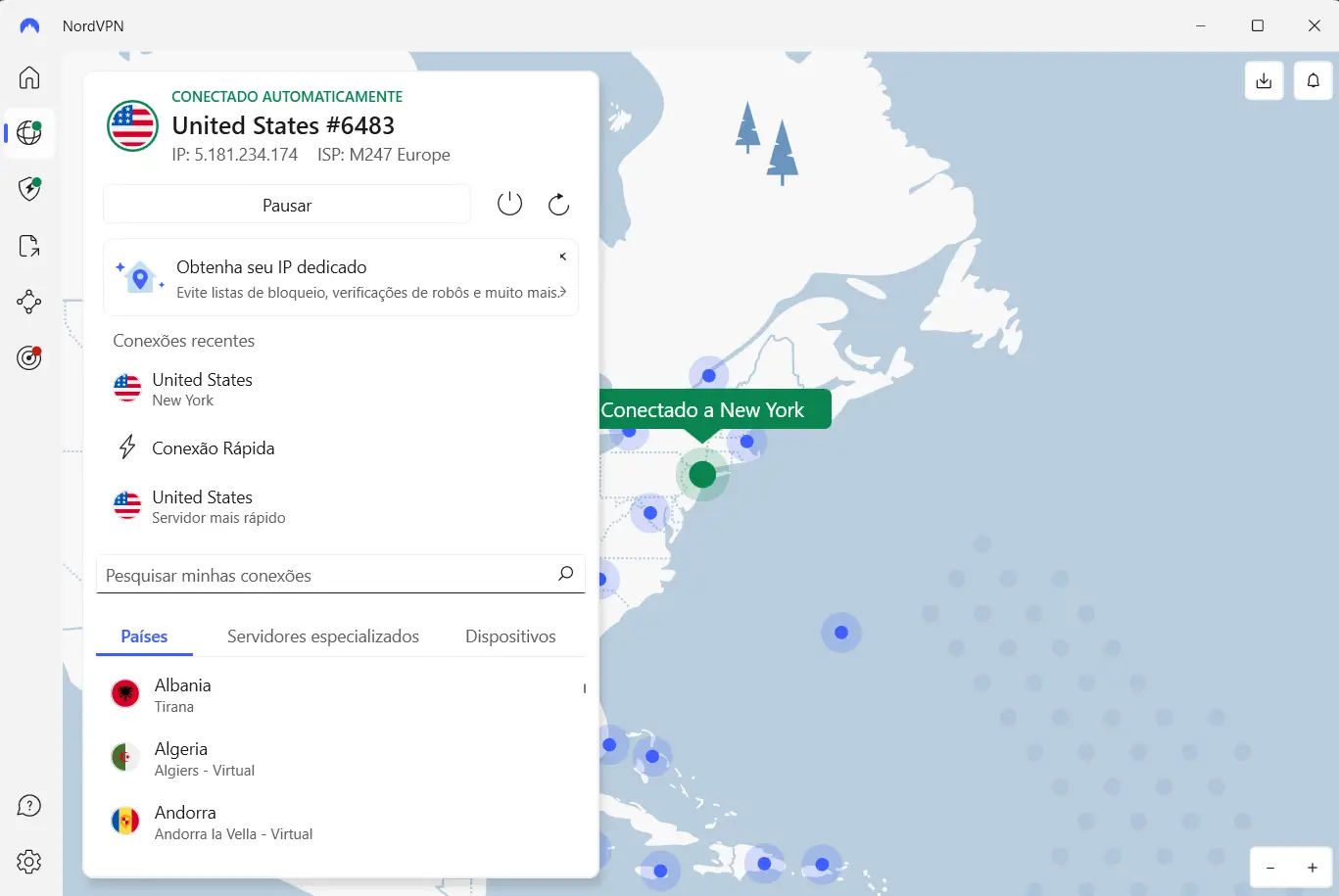Click CONECTADO AUTOMATICAMENTE status text
This screenshot has height=896, width=1339.
(287, 96)
